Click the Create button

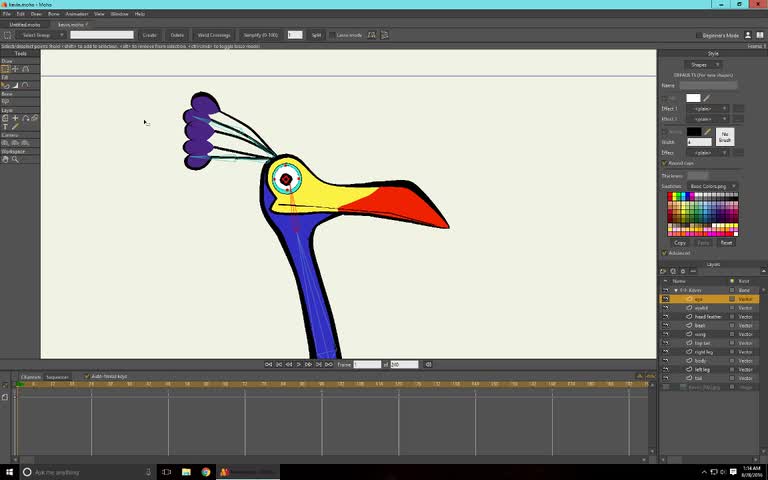click(x=149, y=35)
